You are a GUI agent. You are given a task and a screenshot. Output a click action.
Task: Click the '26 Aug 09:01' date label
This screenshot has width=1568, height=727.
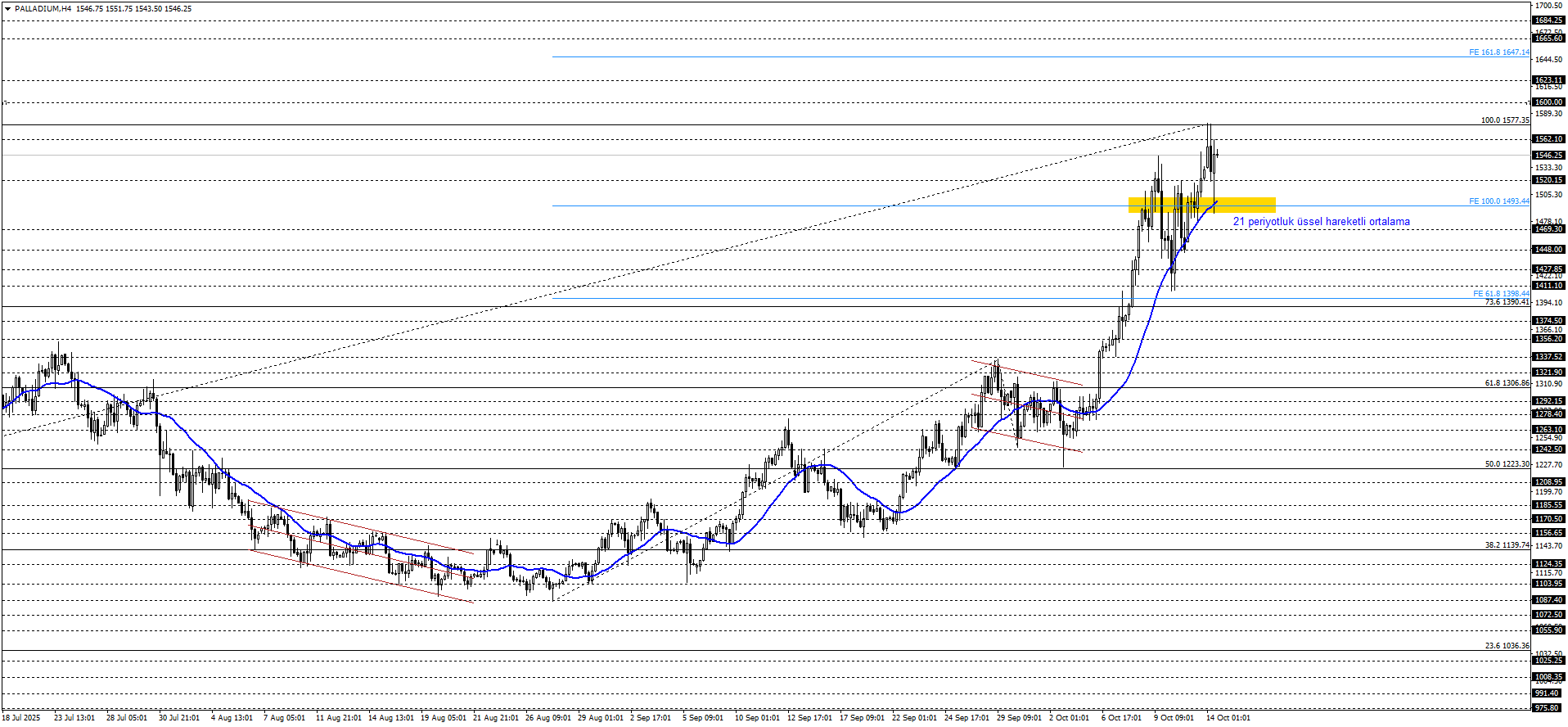point(547,718)
